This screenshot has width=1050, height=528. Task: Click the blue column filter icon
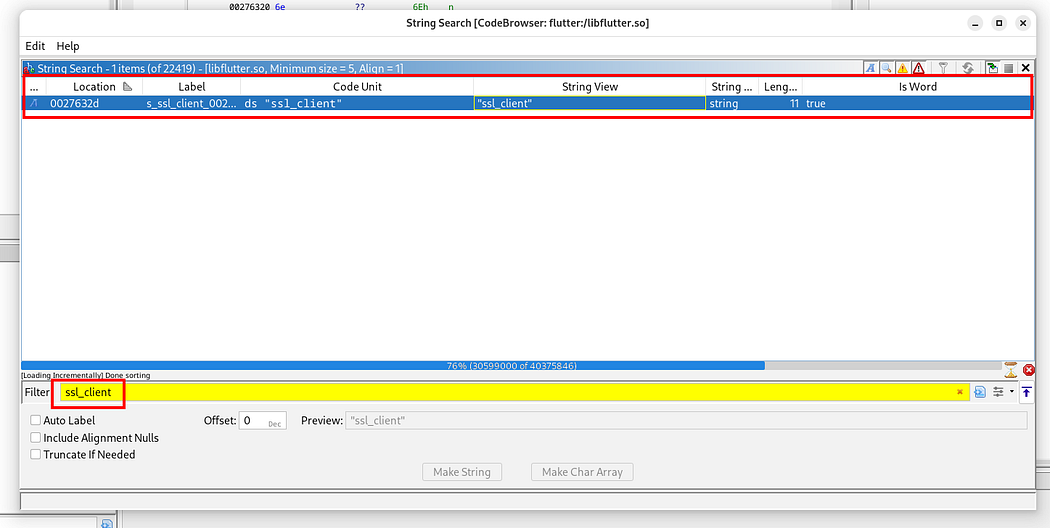click(x=980, y=392)
